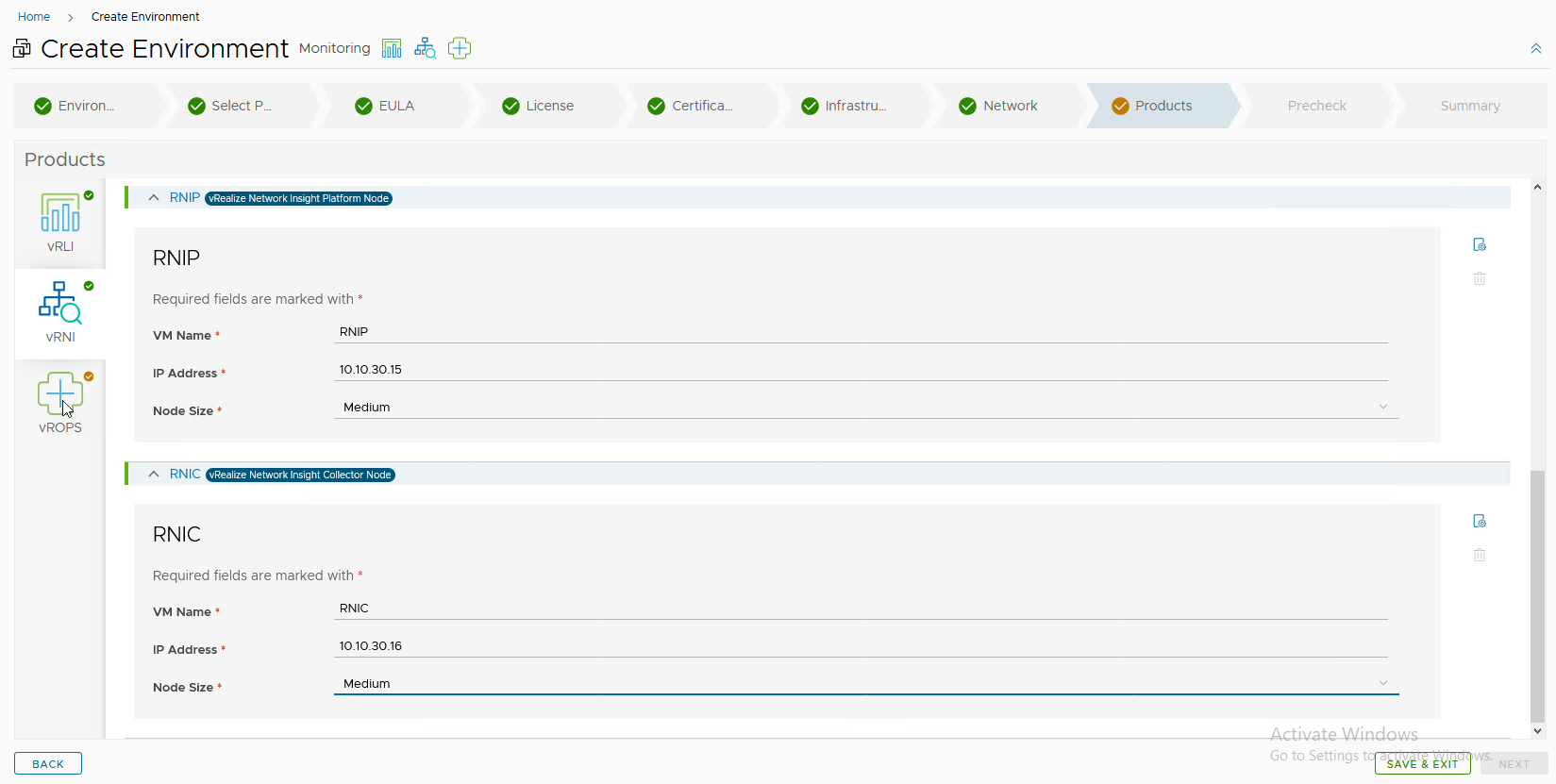Collapse the RNIC collector node section

154,475
